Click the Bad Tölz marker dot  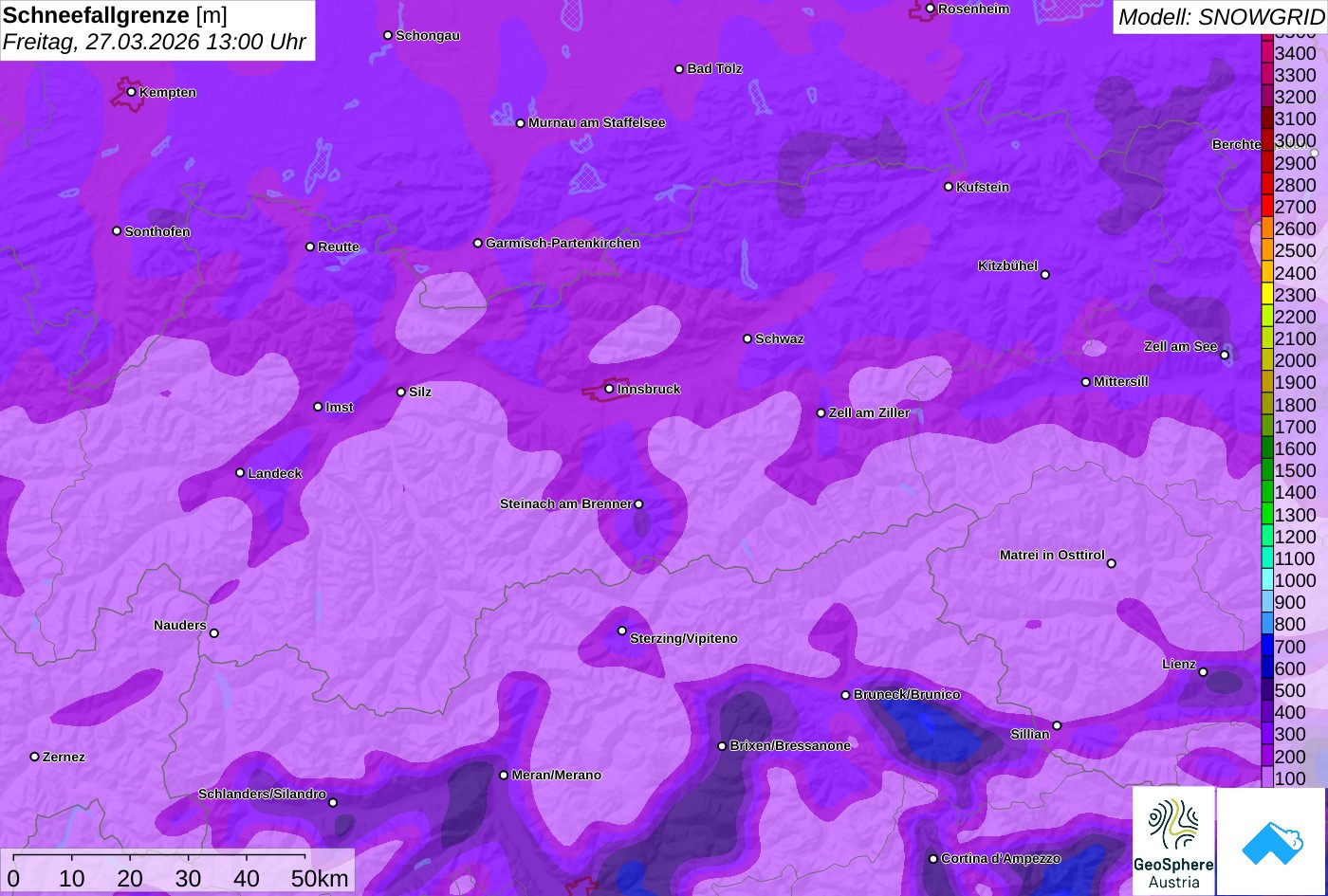pos(679,69)
